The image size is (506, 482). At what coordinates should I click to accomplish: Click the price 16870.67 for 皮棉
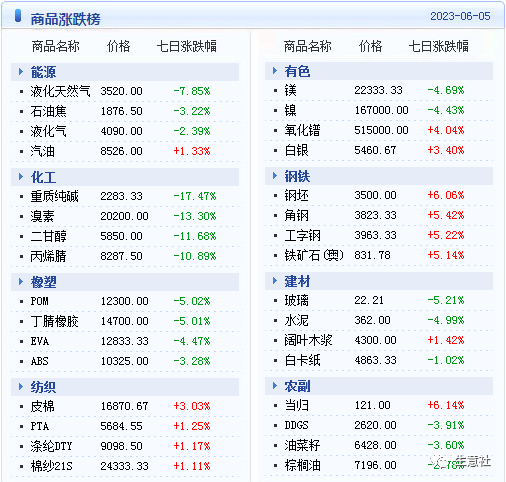(124, 406)
